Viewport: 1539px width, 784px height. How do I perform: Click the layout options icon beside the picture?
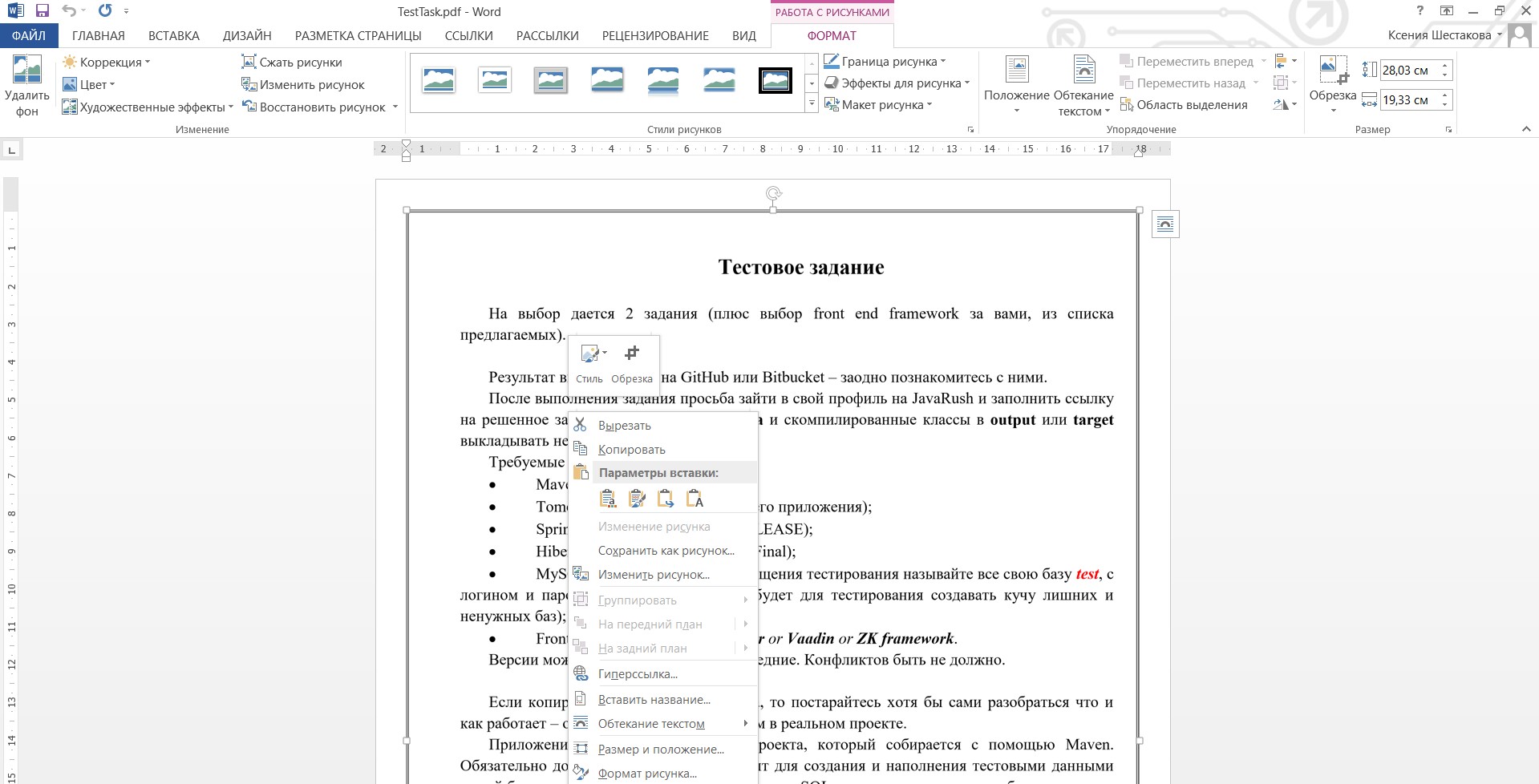(1165, 224)
